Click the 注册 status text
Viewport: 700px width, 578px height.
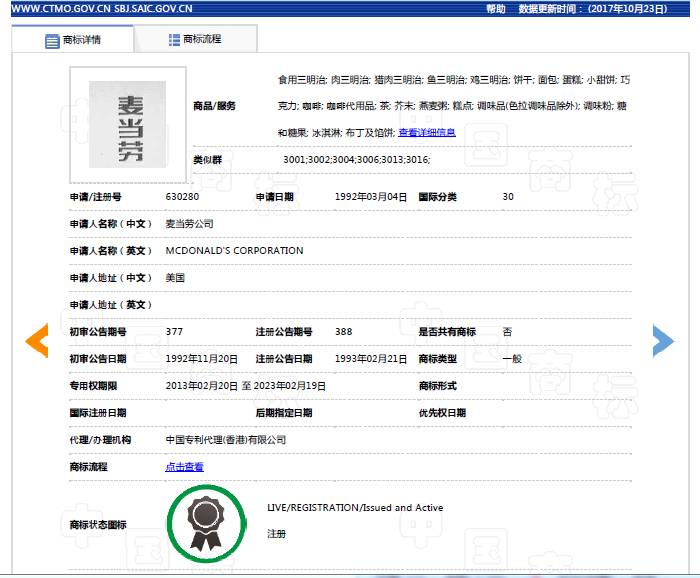tap(276, 534)
